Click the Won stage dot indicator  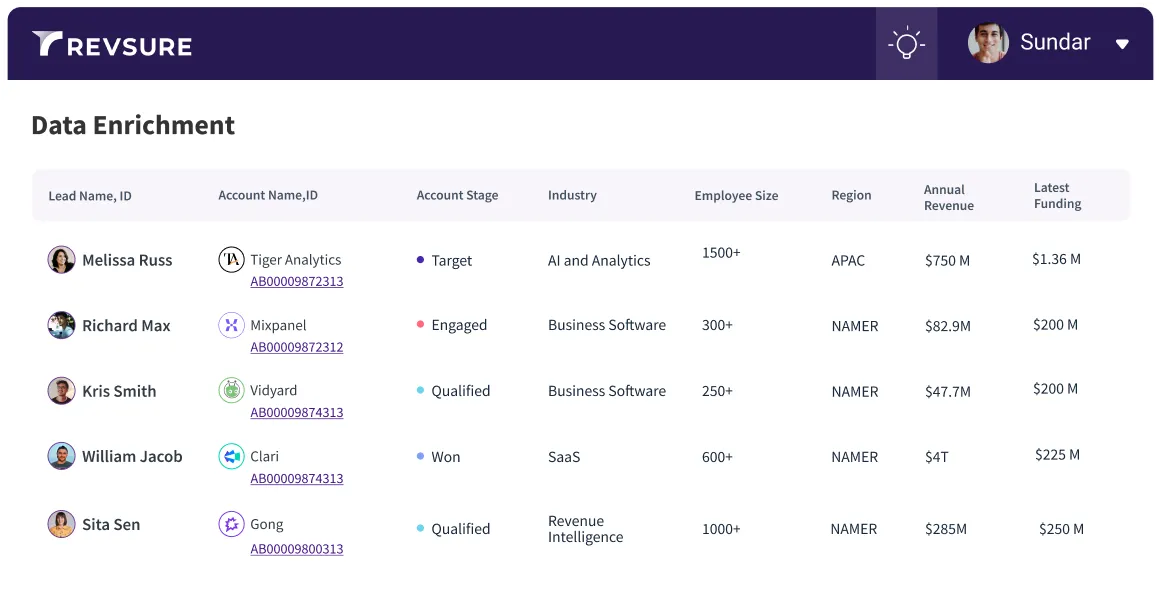(x=420, y=457)
